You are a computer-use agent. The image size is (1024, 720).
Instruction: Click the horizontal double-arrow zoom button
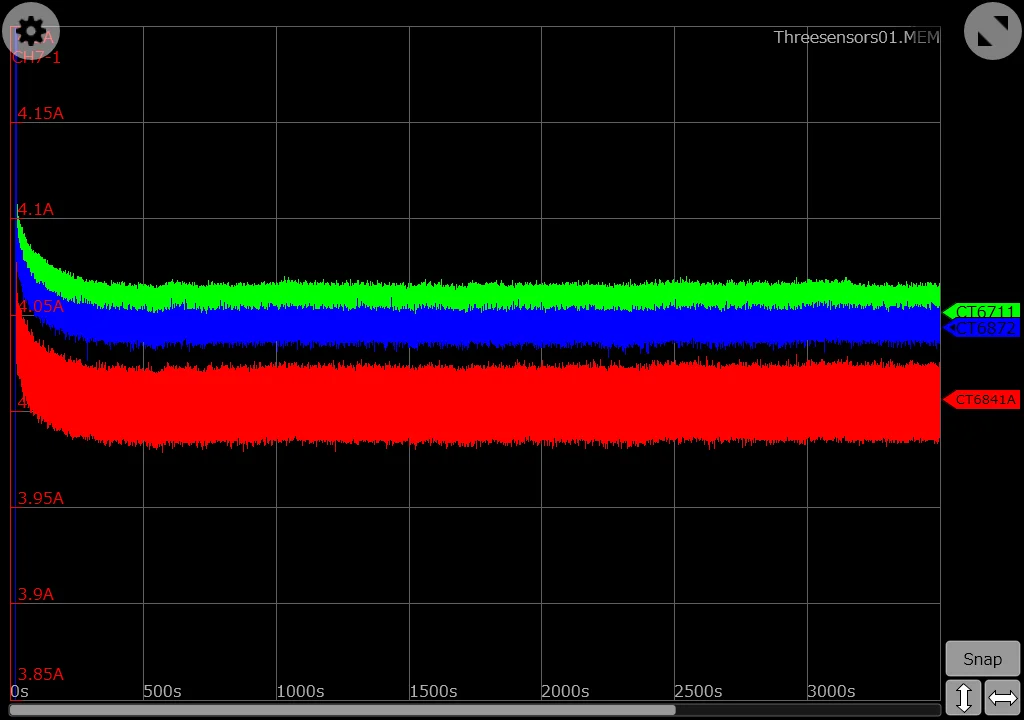(1002, 697)
